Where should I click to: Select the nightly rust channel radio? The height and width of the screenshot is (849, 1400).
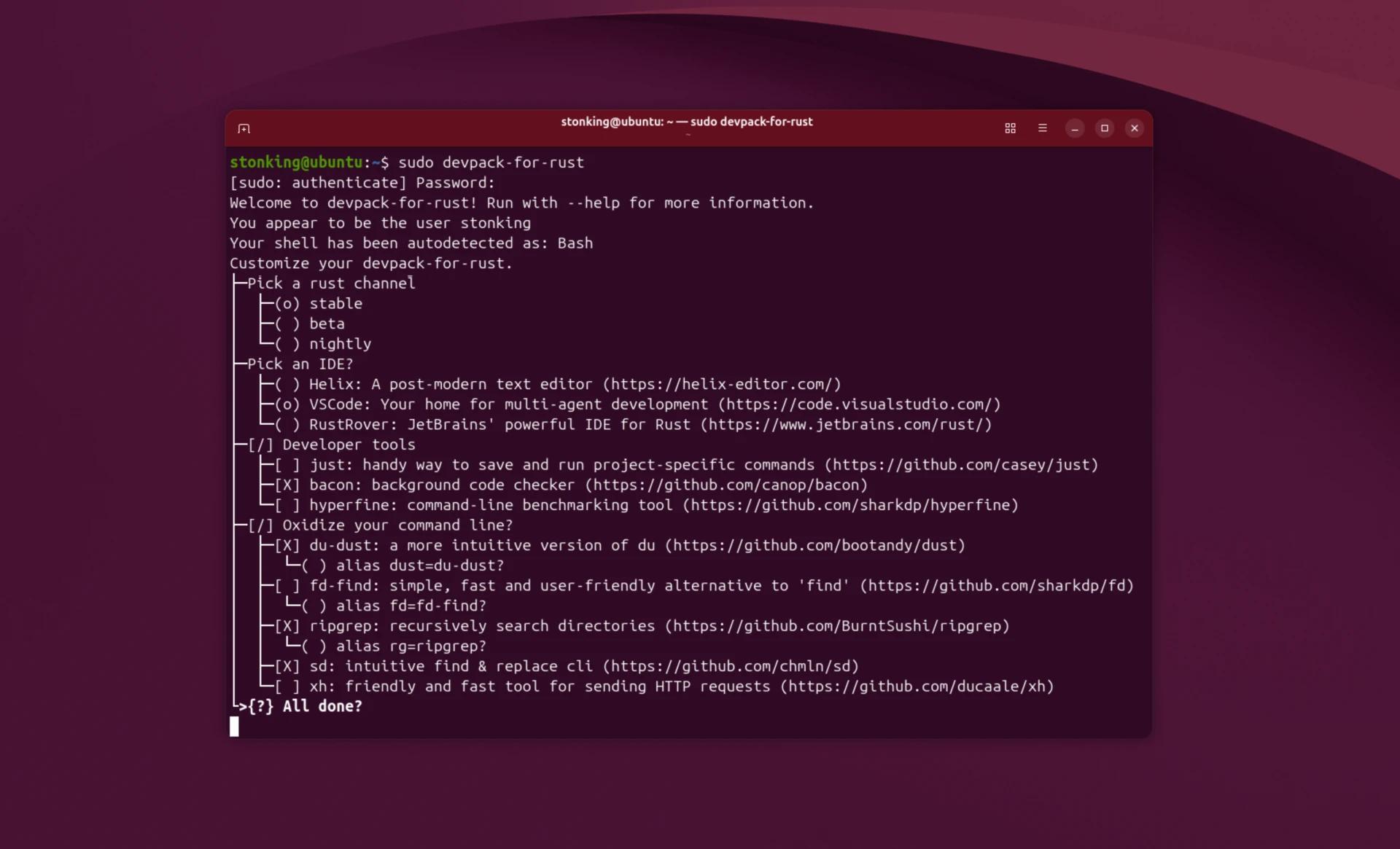tap(287, 344)
